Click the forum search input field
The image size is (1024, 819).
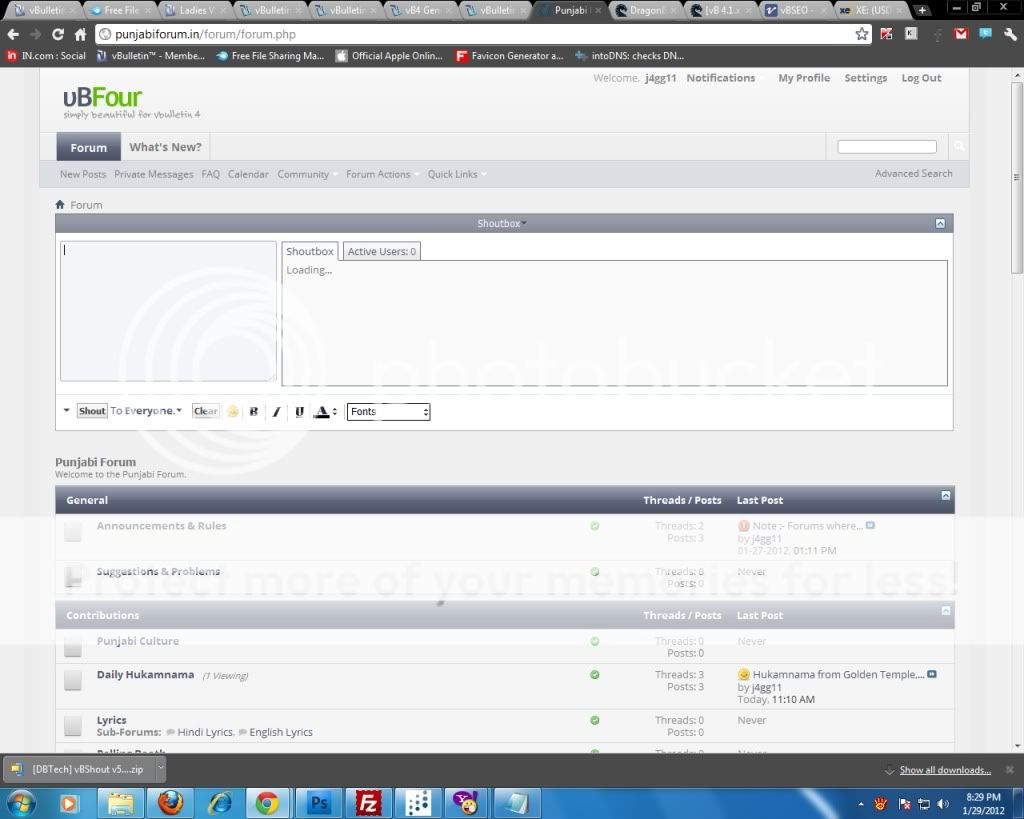click(887, 147)
